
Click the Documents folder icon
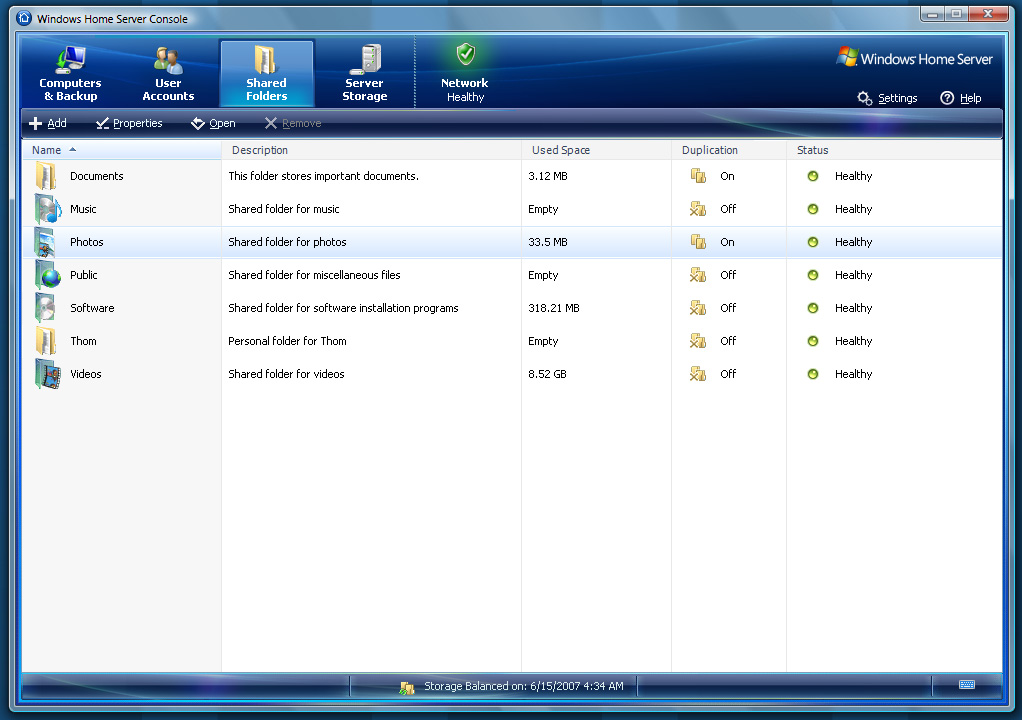click(x=47, y=176)
